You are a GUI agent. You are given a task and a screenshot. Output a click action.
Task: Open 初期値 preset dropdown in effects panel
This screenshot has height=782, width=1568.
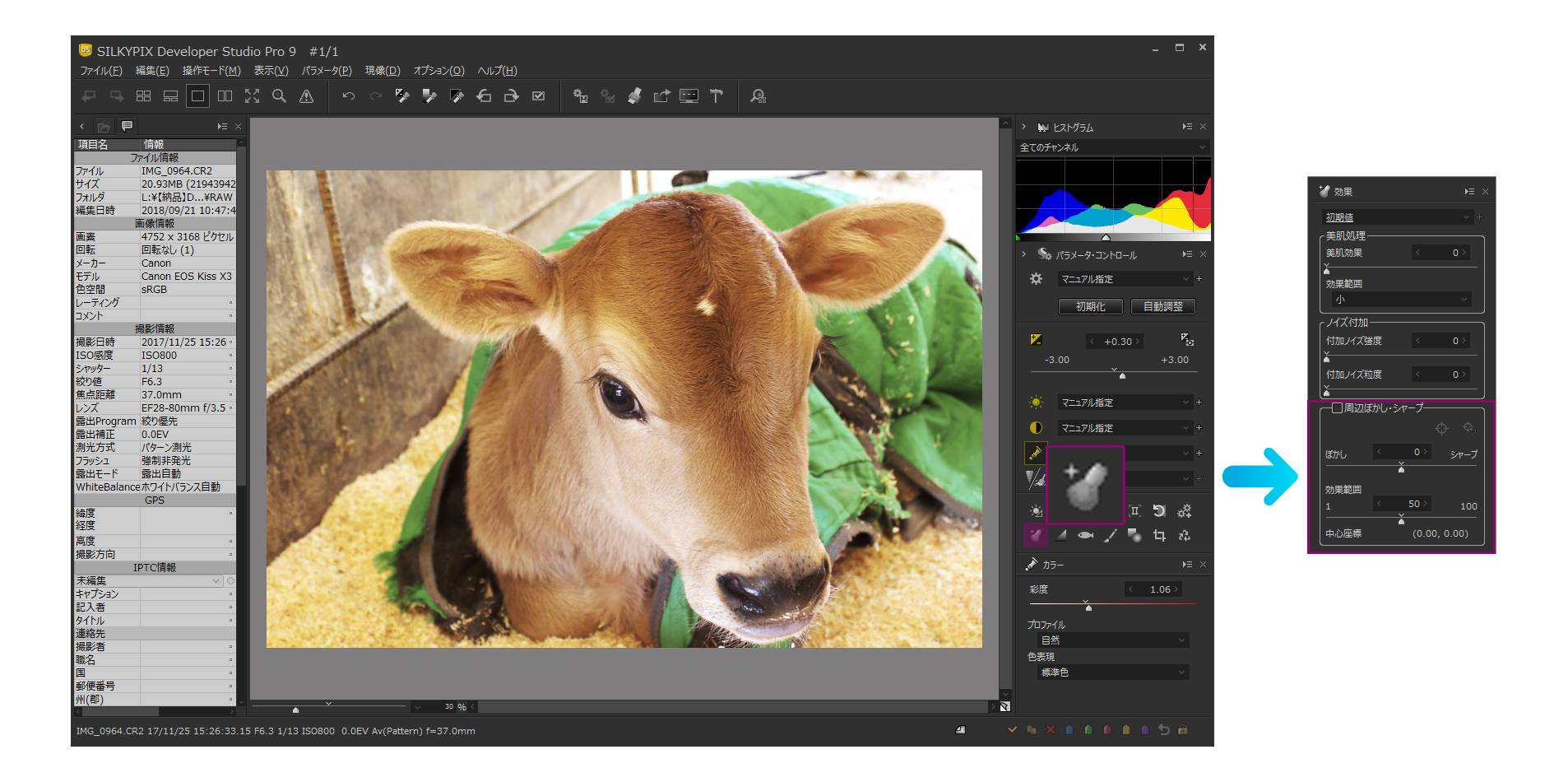click(1397, 217)
